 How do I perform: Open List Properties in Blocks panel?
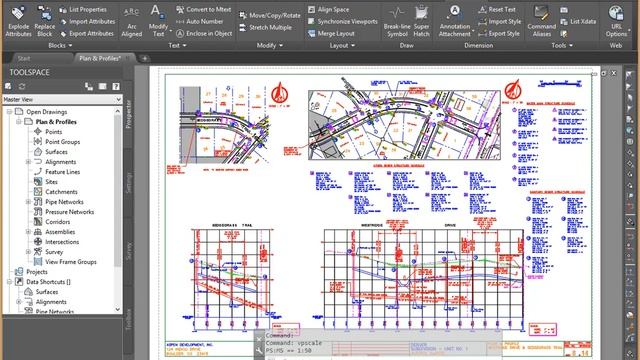(83, 9)
